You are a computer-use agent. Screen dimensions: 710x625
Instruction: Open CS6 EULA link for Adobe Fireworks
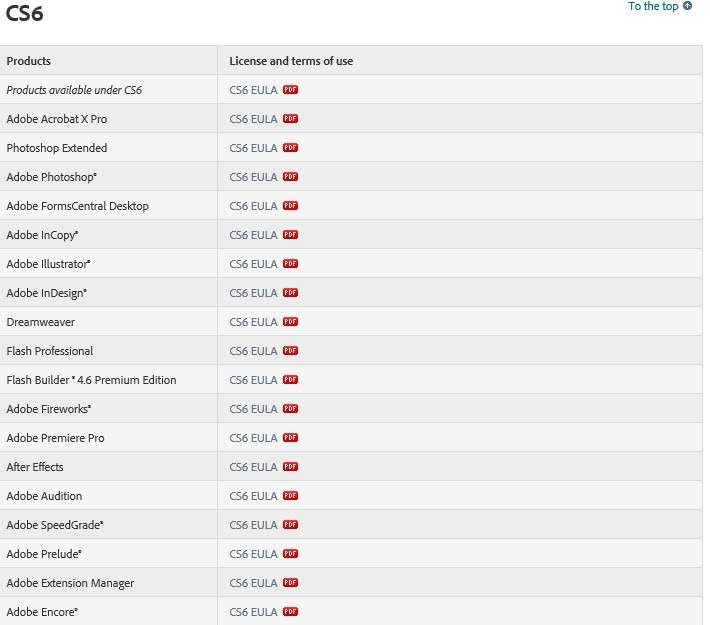(x=253, y=409)
